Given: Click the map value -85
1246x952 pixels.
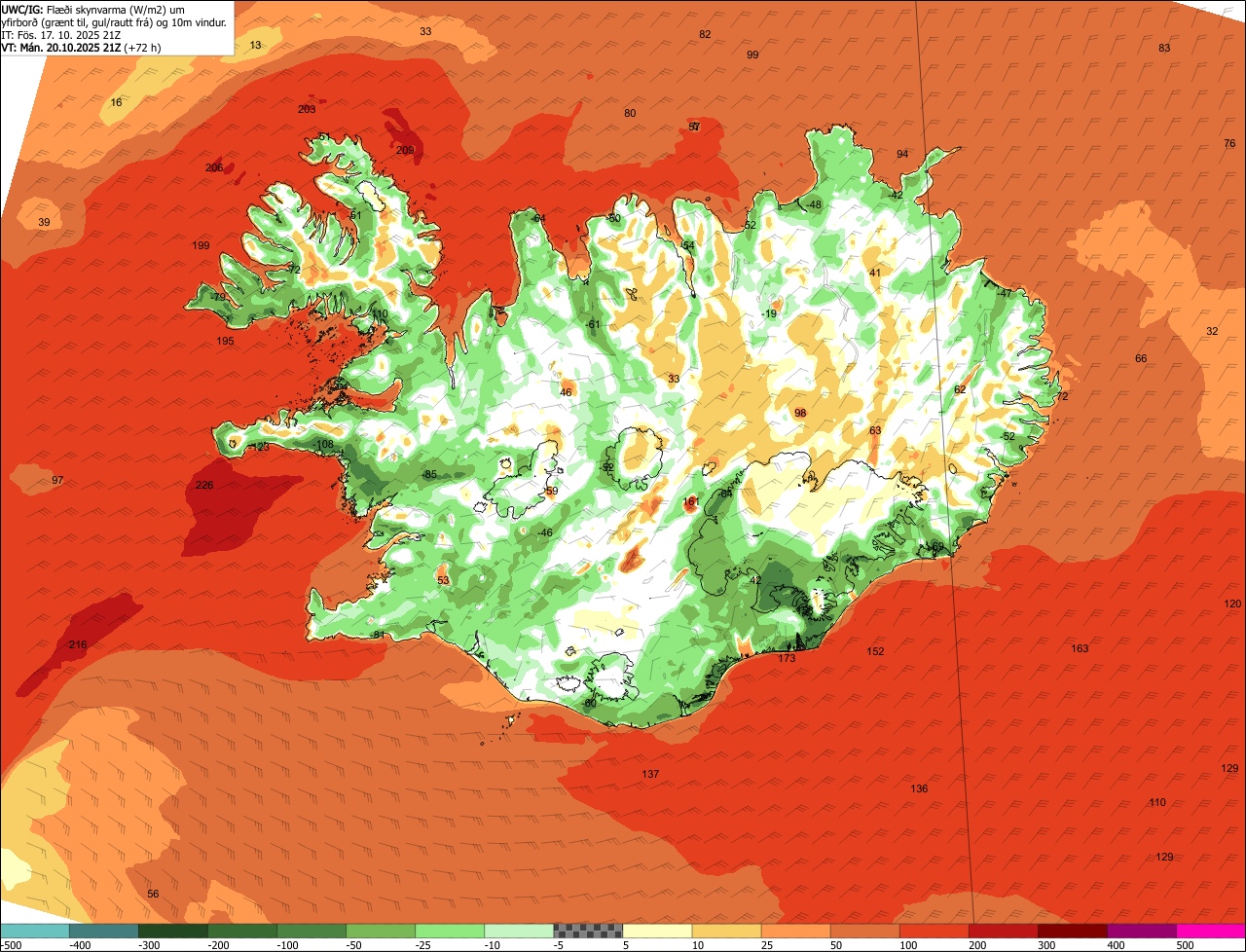Looking at the screenshot, I should pos(430,474).
